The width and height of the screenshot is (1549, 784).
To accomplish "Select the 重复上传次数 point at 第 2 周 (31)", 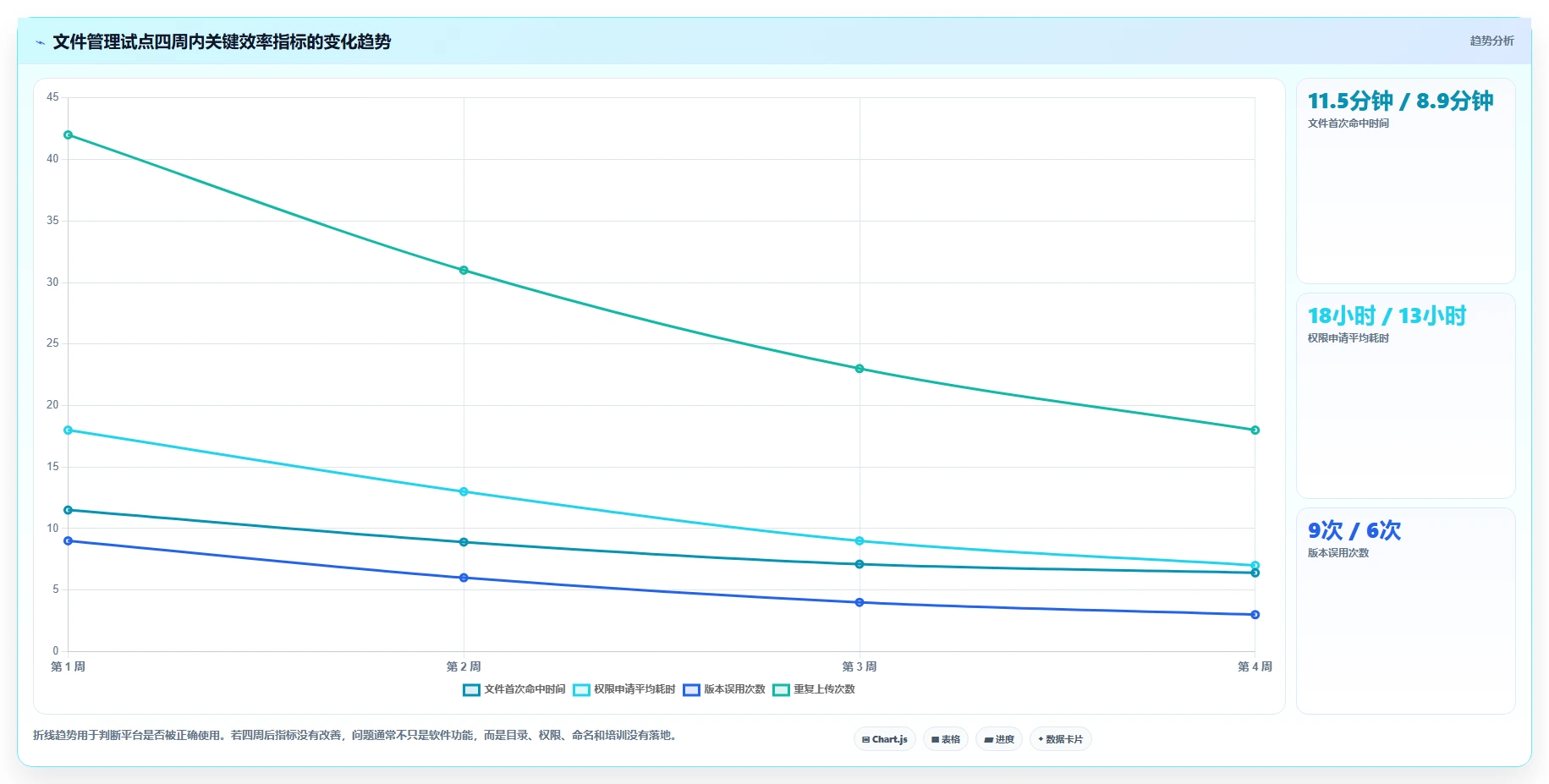I will coord(464,271).
